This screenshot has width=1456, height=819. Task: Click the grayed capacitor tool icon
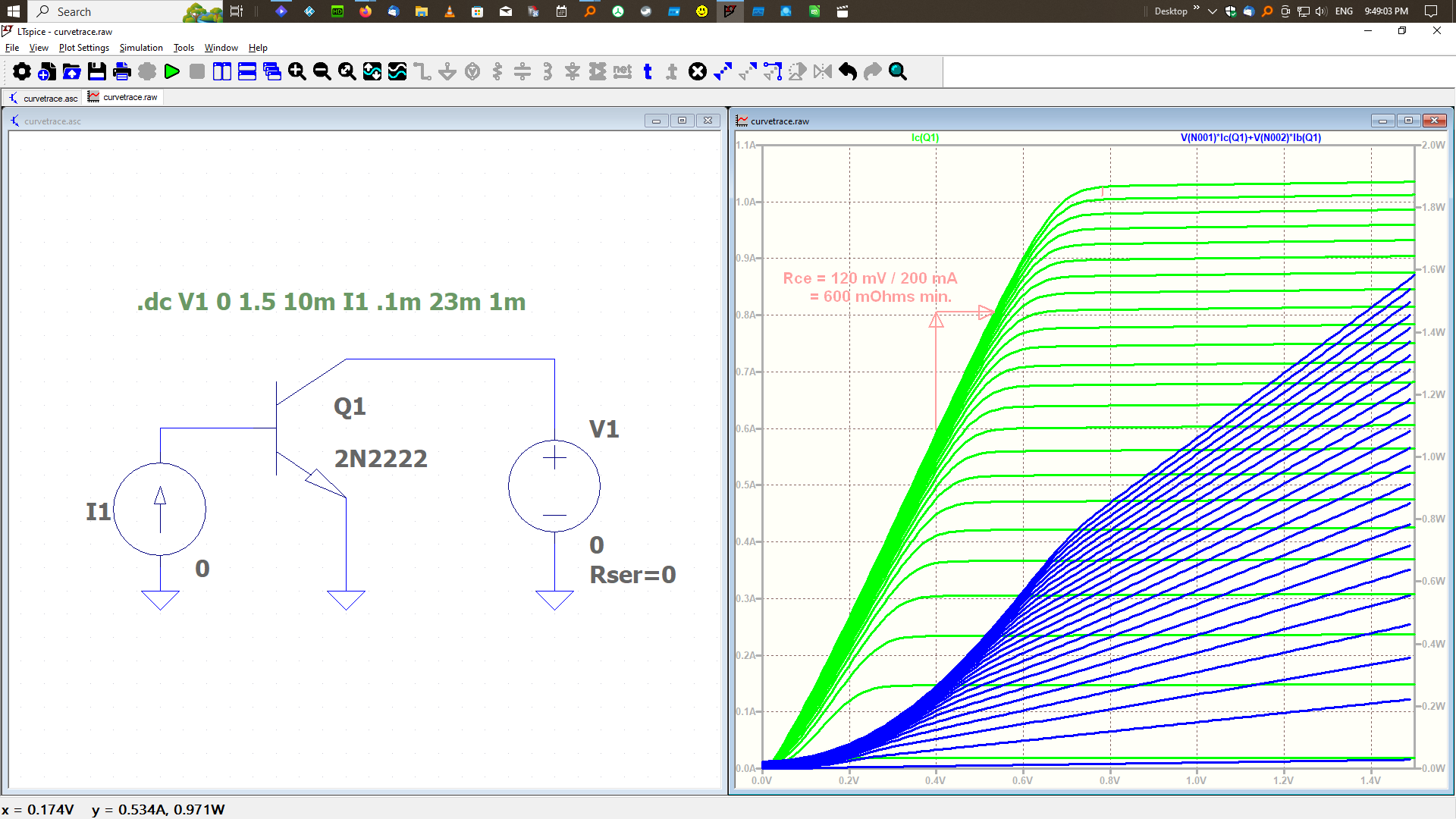click(522, 71)
